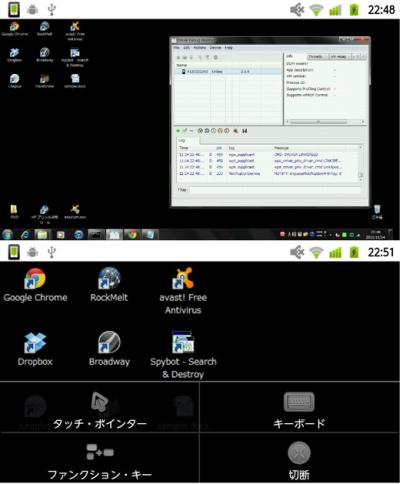Select the debug (D) log level icon
Viewport: 400px width, 484px height.
click(x=207, y=131)
